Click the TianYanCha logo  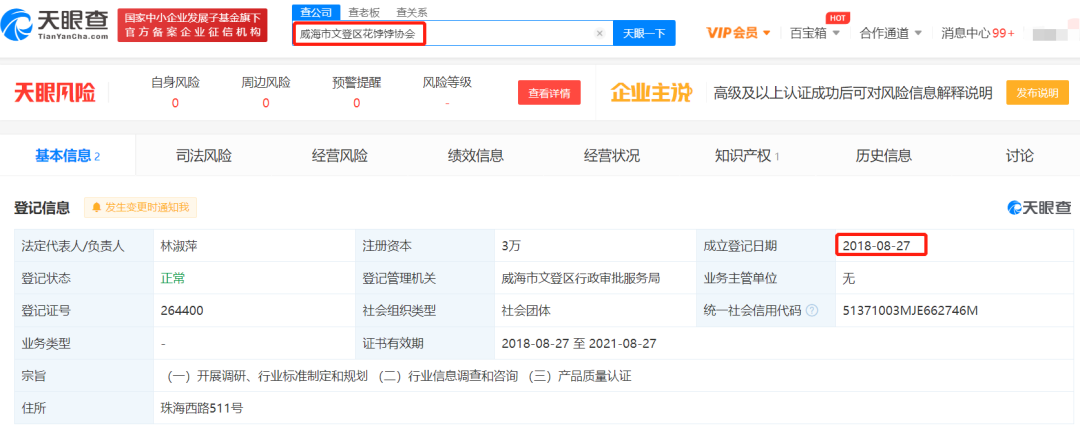click(55, 26)
